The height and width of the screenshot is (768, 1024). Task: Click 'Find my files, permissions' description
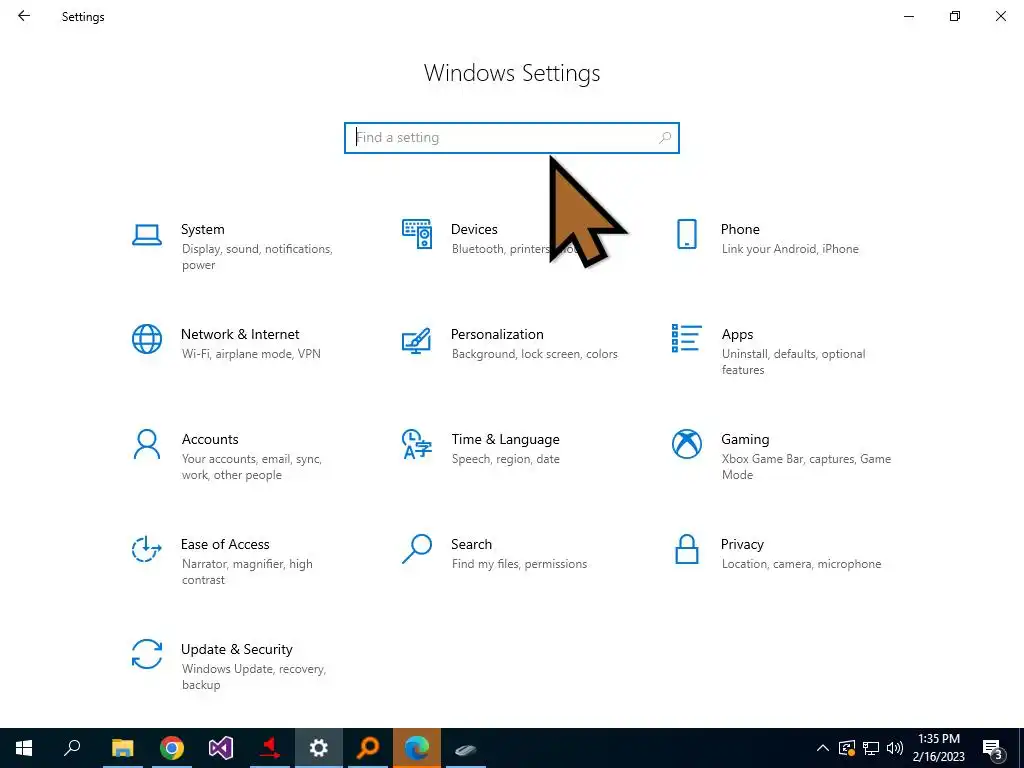click(519, 564)
